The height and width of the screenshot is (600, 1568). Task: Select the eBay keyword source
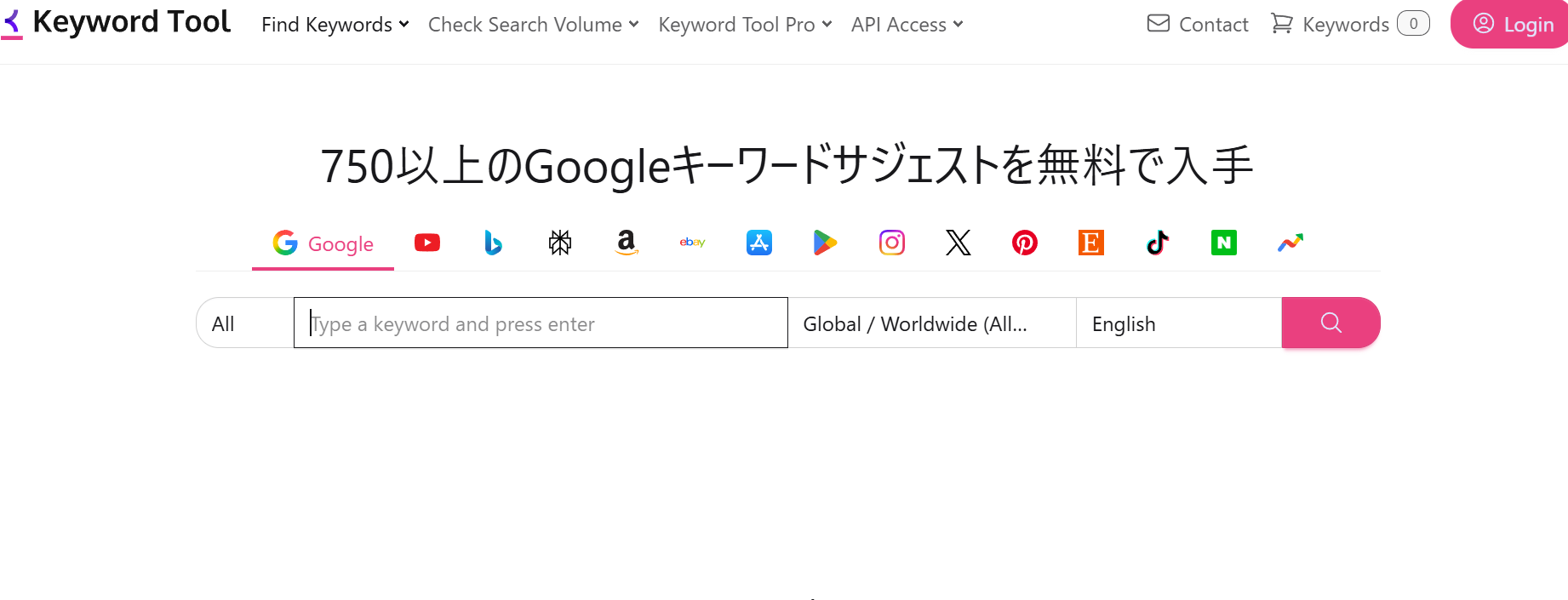[x=692, y=243]
